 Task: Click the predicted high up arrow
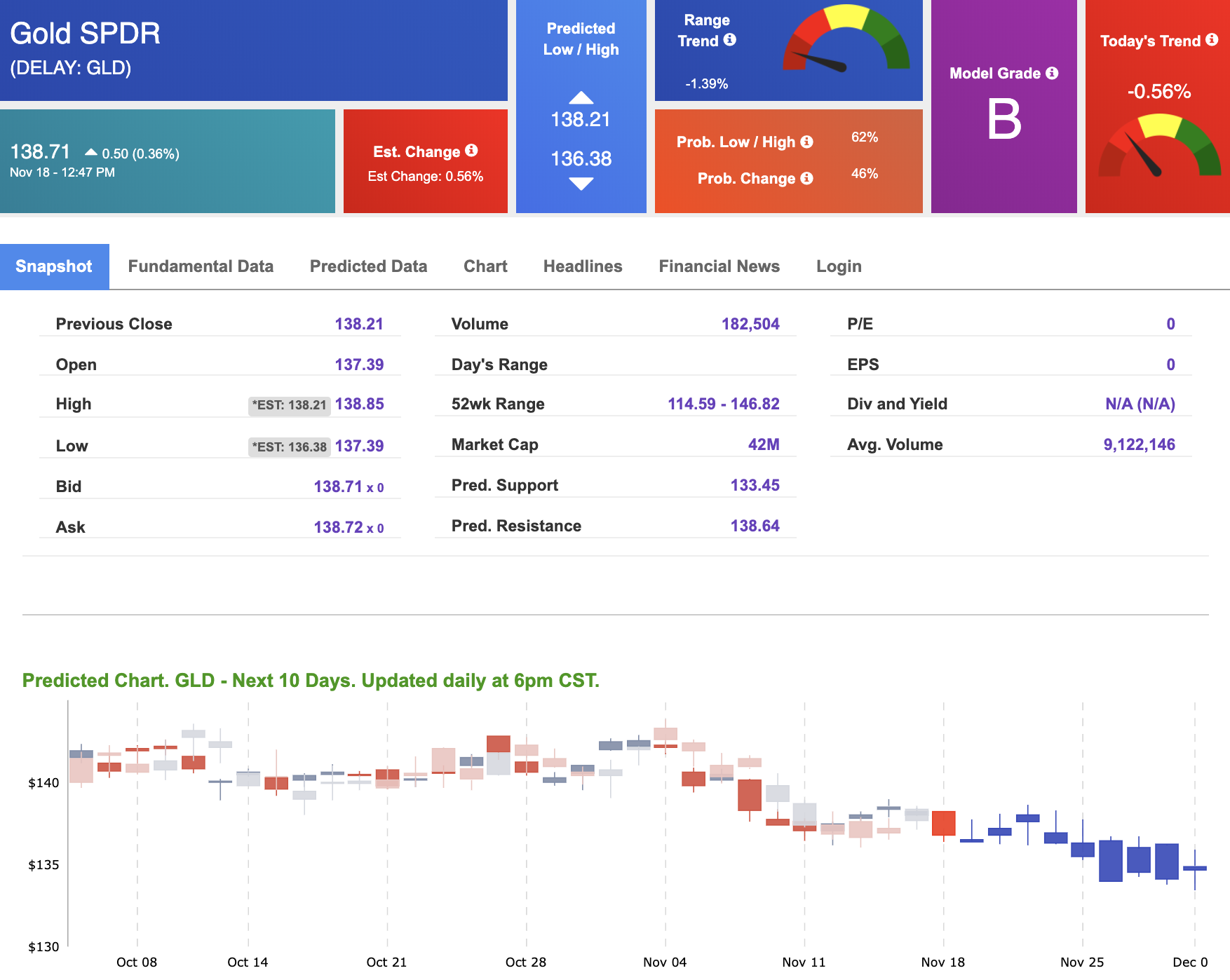pyautogui.click(x=581, y=97)
